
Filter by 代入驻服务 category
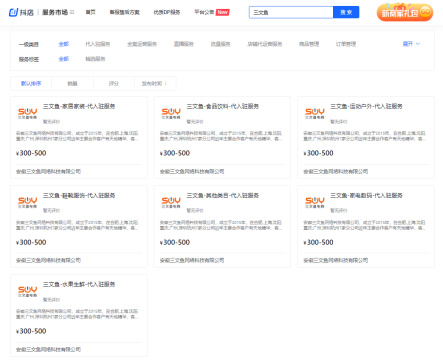(x=98, y=44)
